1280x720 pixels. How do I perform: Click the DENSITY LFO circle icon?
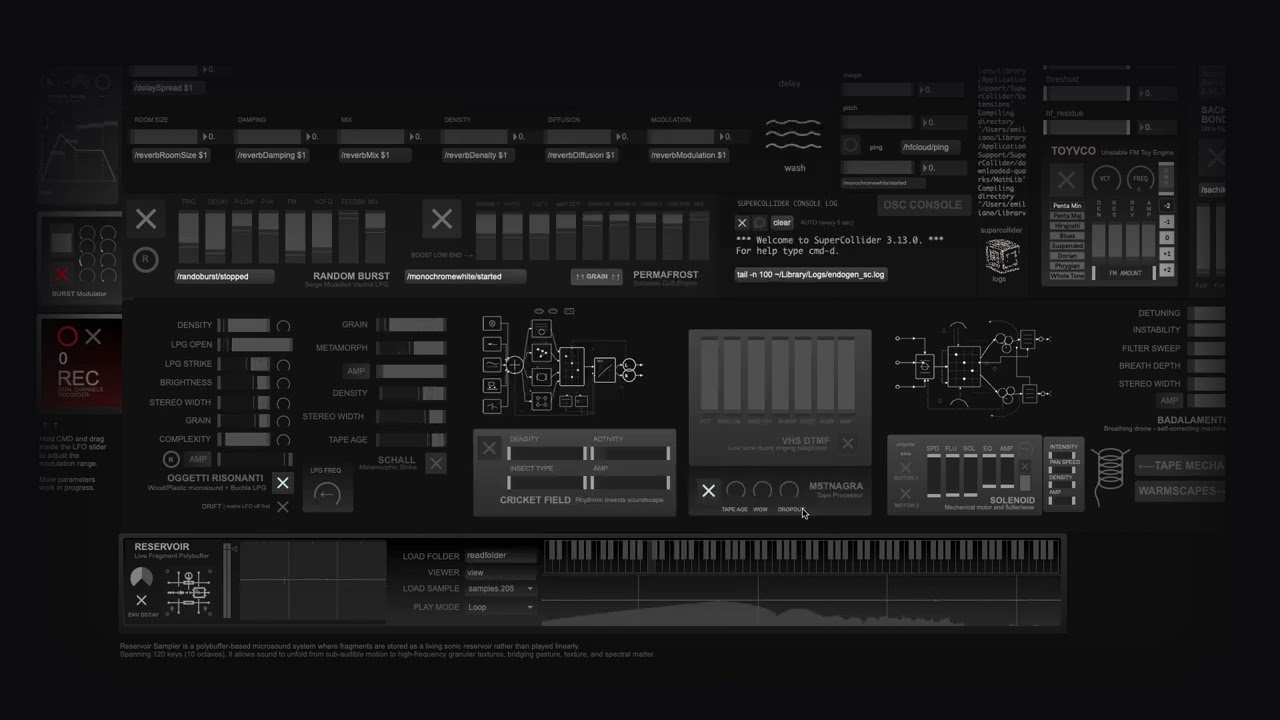point(283,326)
